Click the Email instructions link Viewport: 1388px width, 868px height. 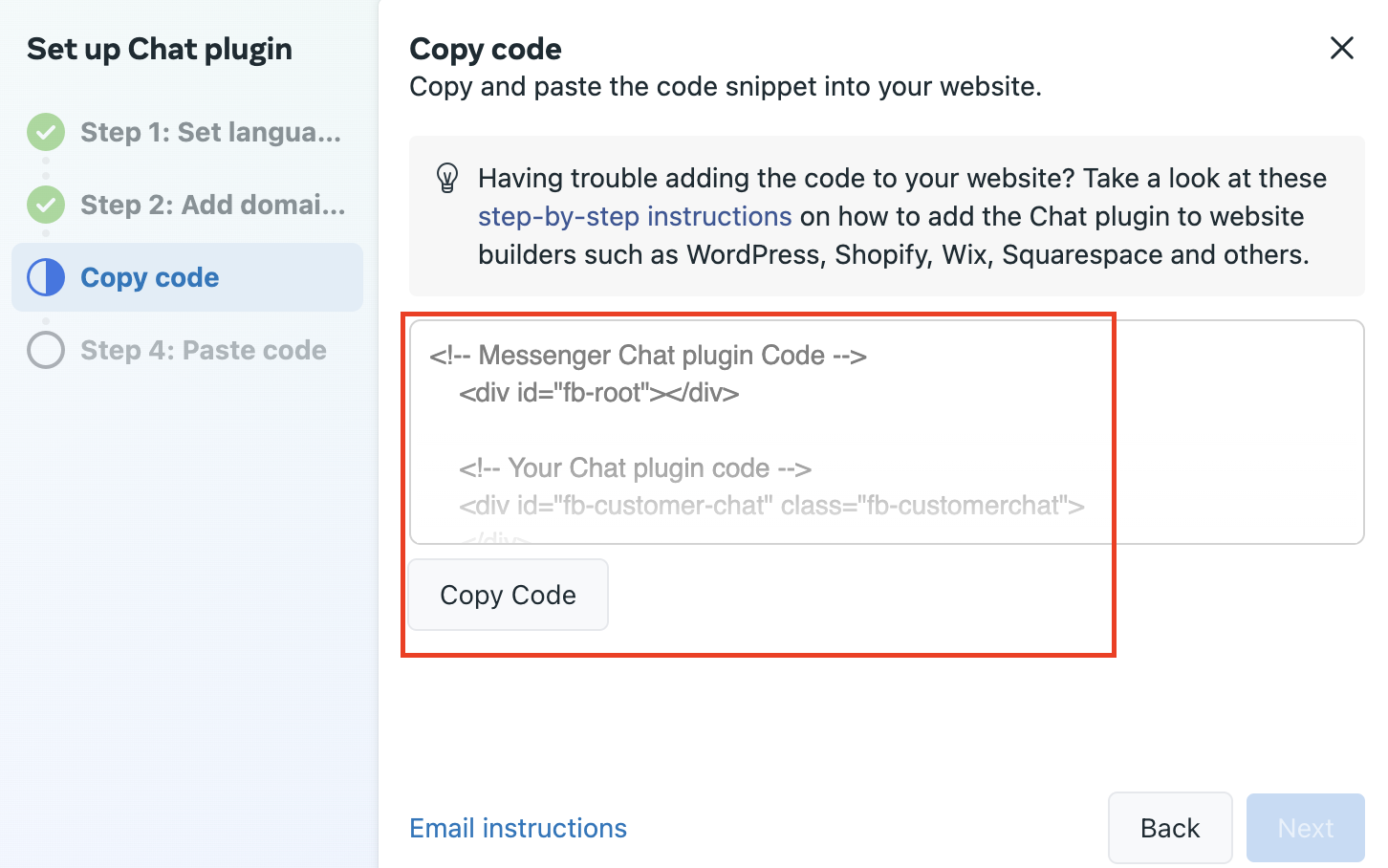pos(518,828)
